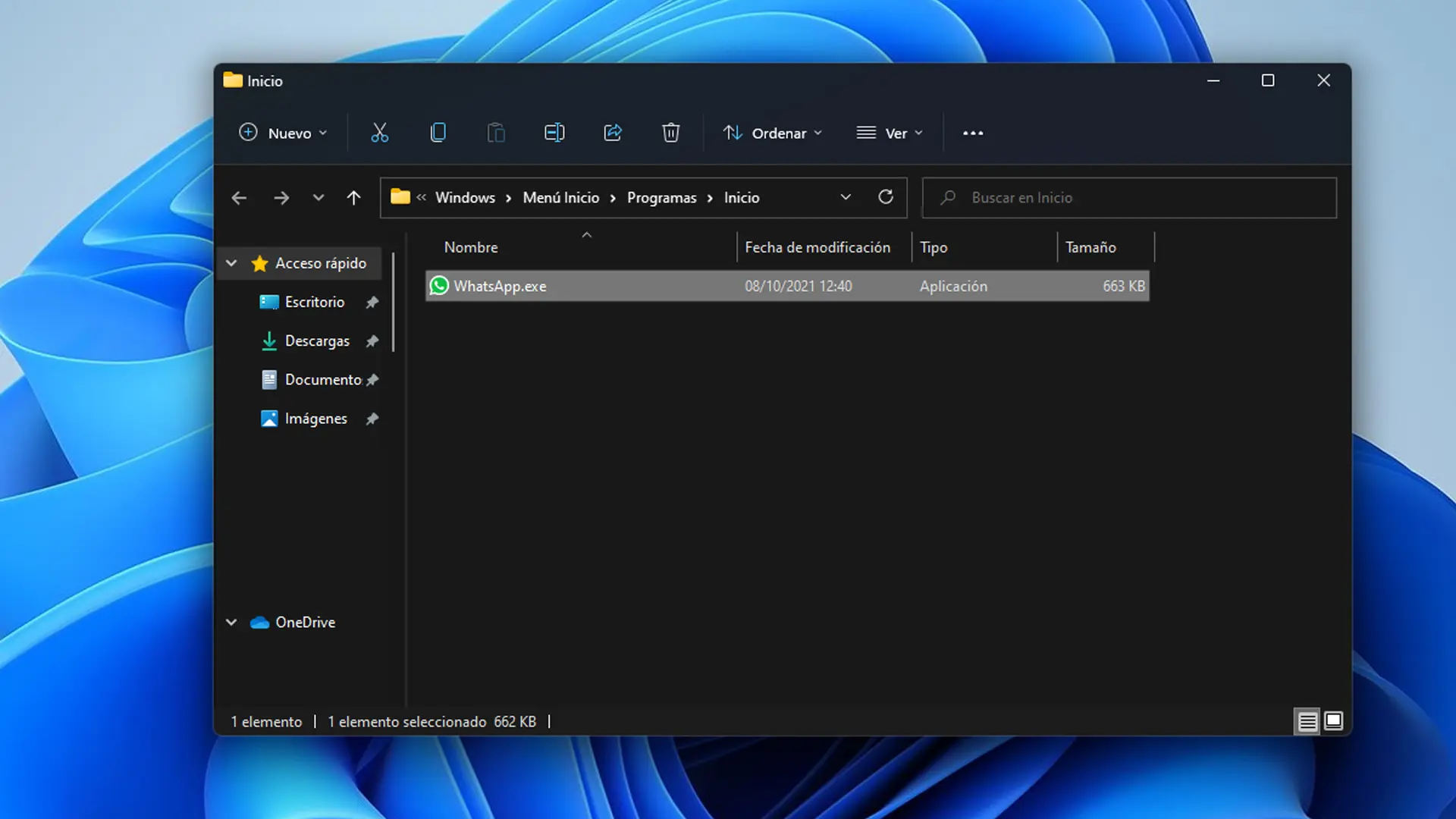The image size is (1456, 819).
Task: Refresh the current folder view
Action: (885, 197)
